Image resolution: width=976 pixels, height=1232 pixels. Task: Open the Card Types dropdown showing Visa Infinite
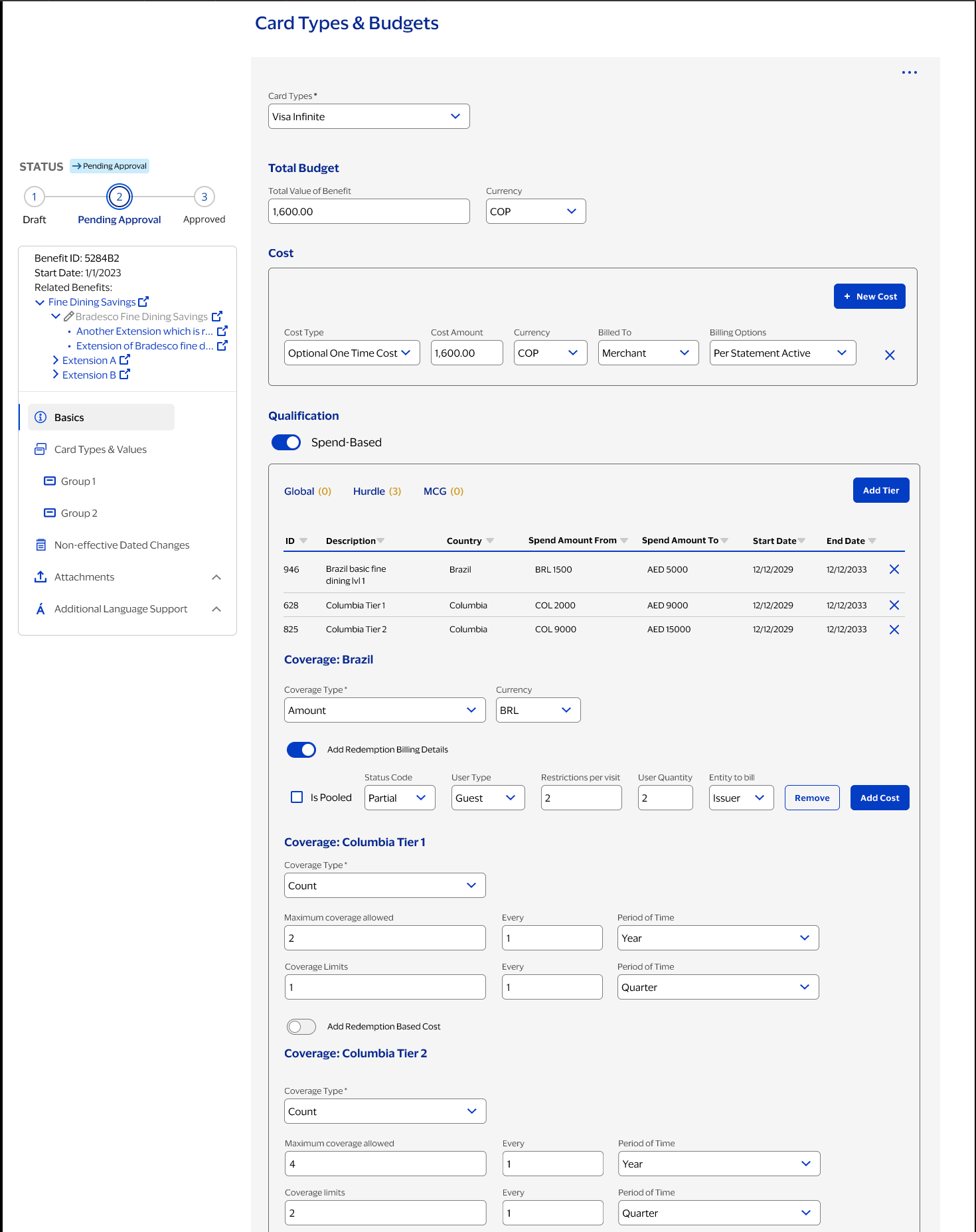click(368, 116)
